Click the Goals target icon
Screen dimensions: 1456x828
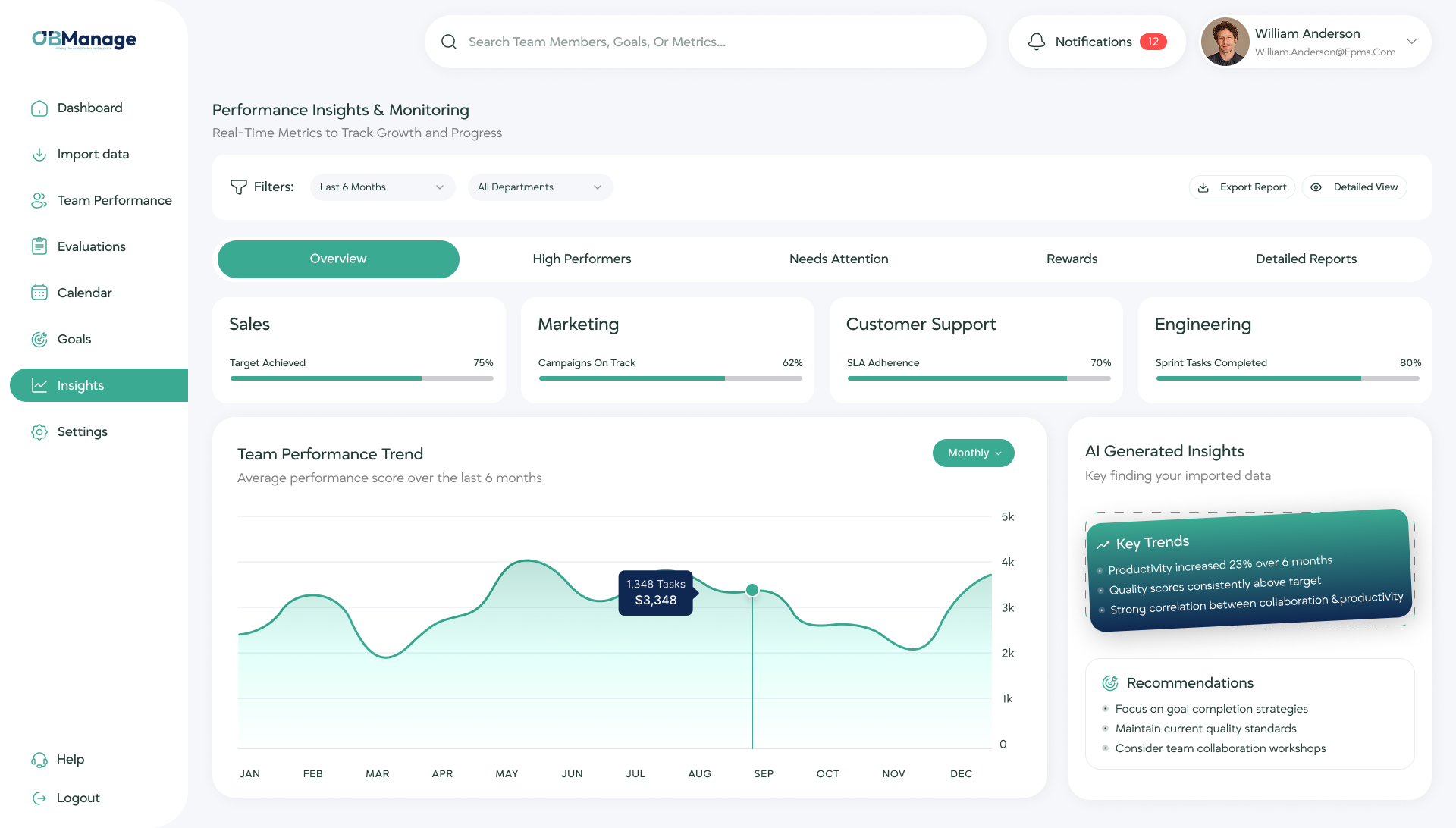[39, 339]
